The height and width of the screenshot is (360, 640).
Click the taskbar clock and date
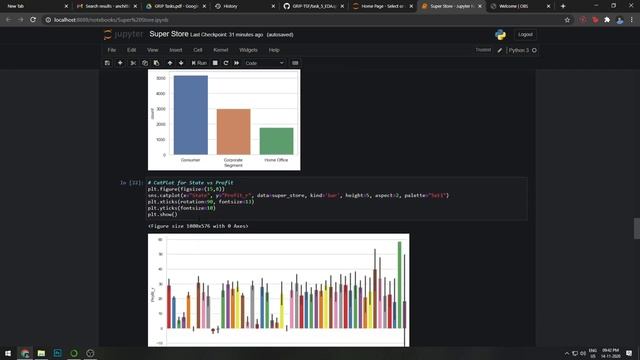(x=610, y=353)
